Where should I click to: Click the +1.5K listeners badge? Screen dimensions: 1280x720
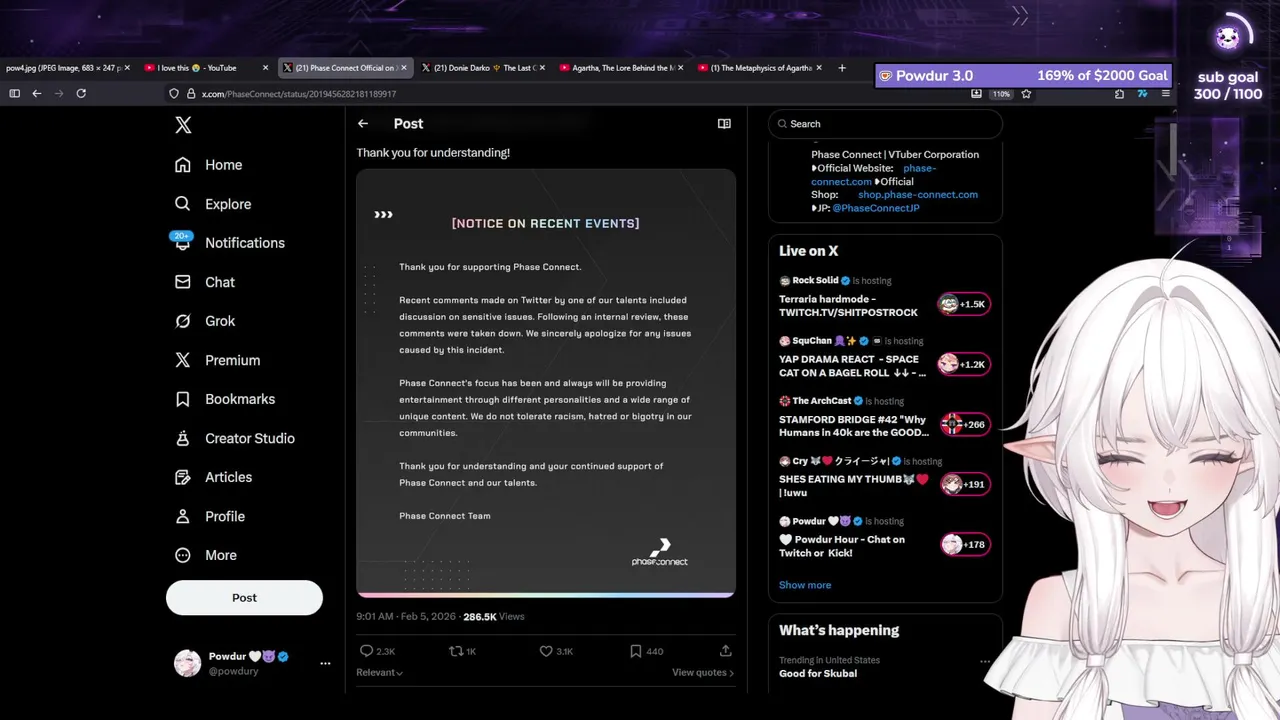pos(964,304)
